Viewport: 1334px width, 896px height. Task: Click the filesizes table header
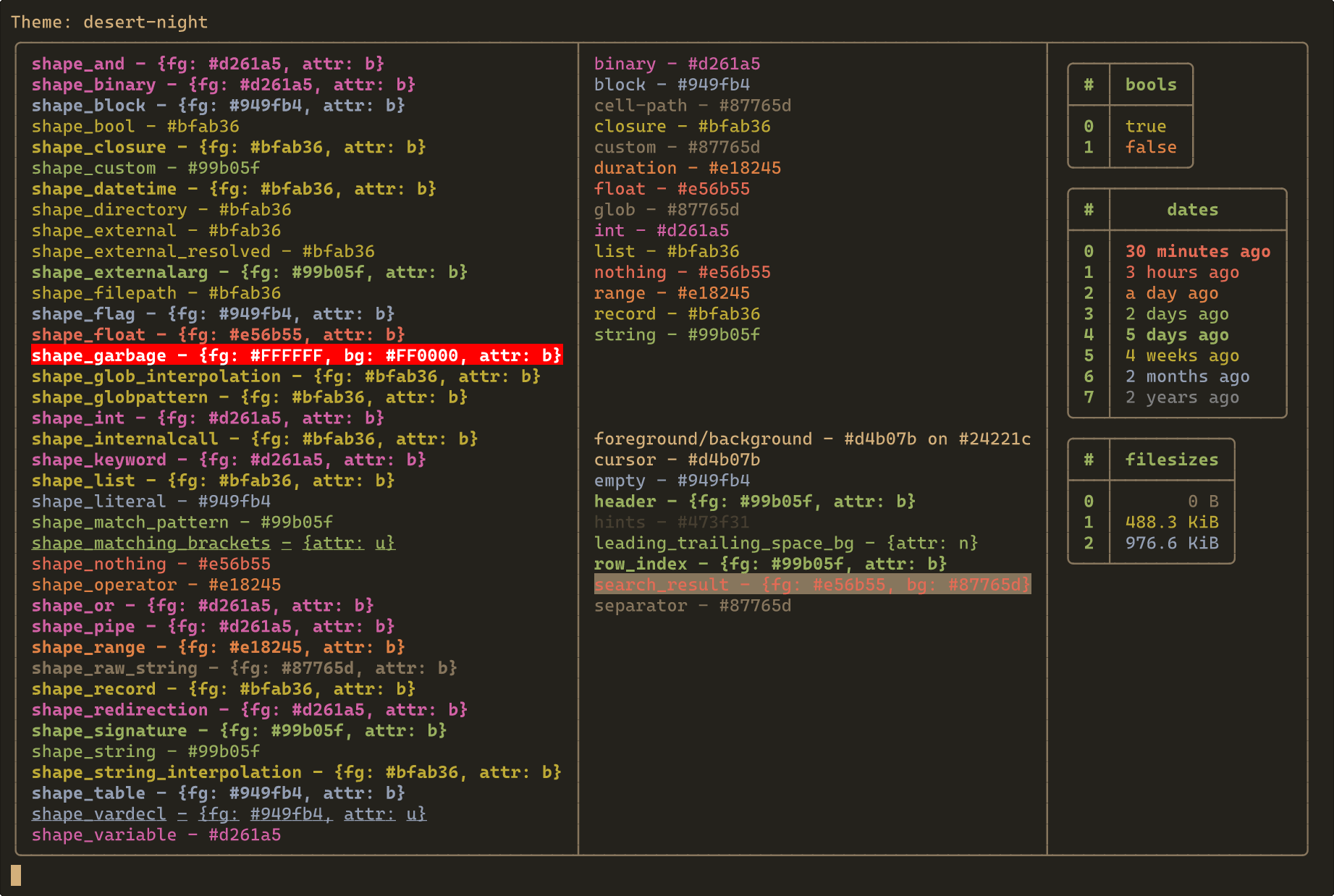coord(1172,460)
